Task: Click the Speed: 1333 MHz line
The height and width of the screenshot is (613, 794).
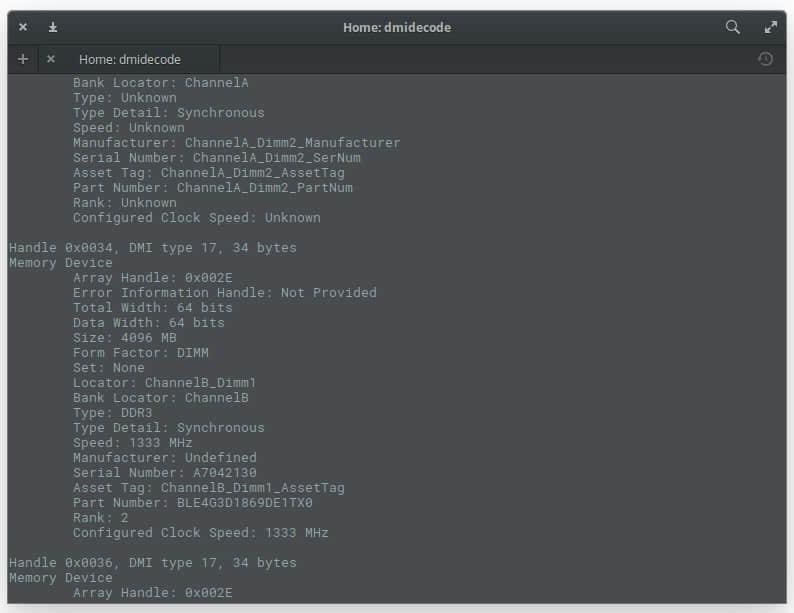Action: (133, 443)
